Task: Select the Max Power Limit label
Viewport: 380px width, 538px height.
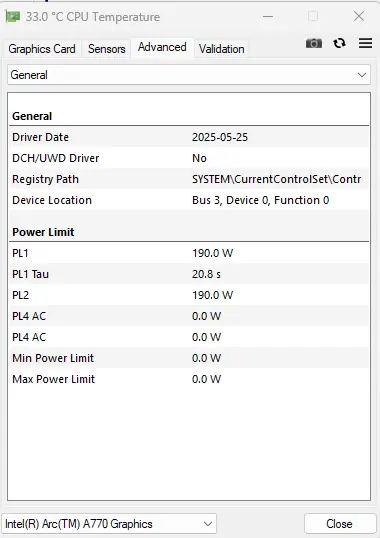Action: tap(54, 379)
